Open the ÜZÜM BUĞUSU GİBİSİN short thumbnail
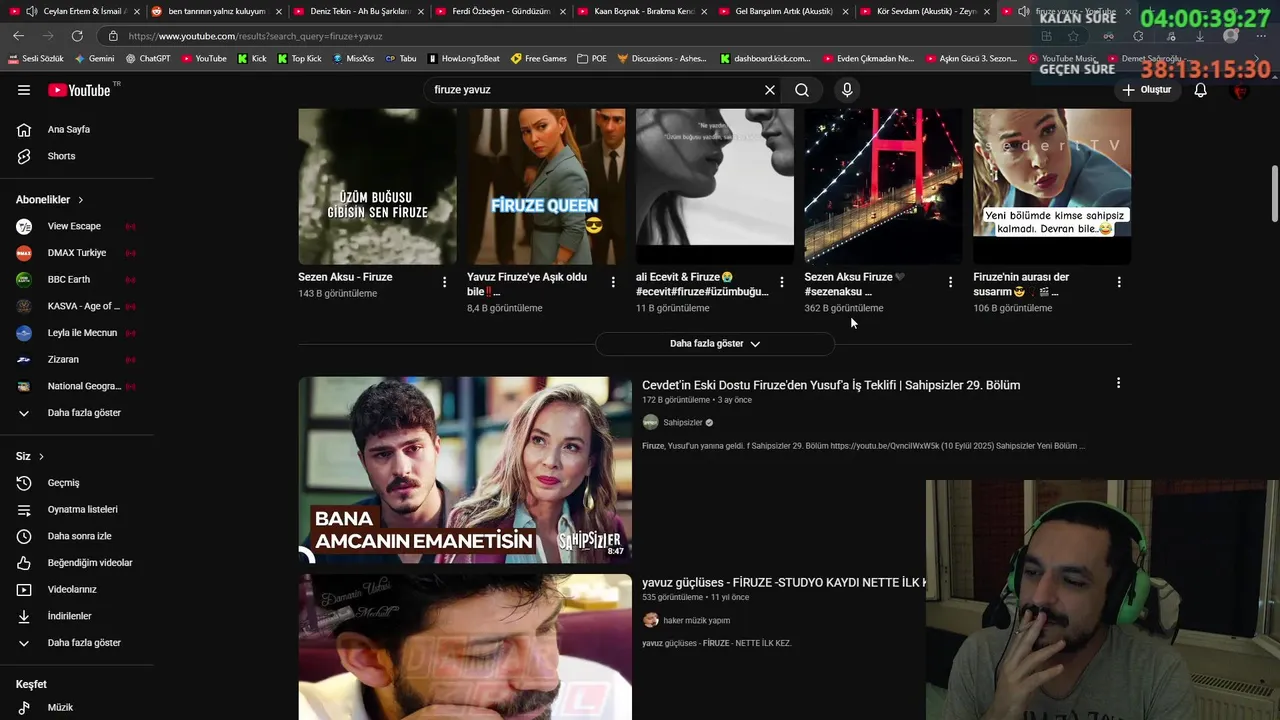 coord(377,186)
